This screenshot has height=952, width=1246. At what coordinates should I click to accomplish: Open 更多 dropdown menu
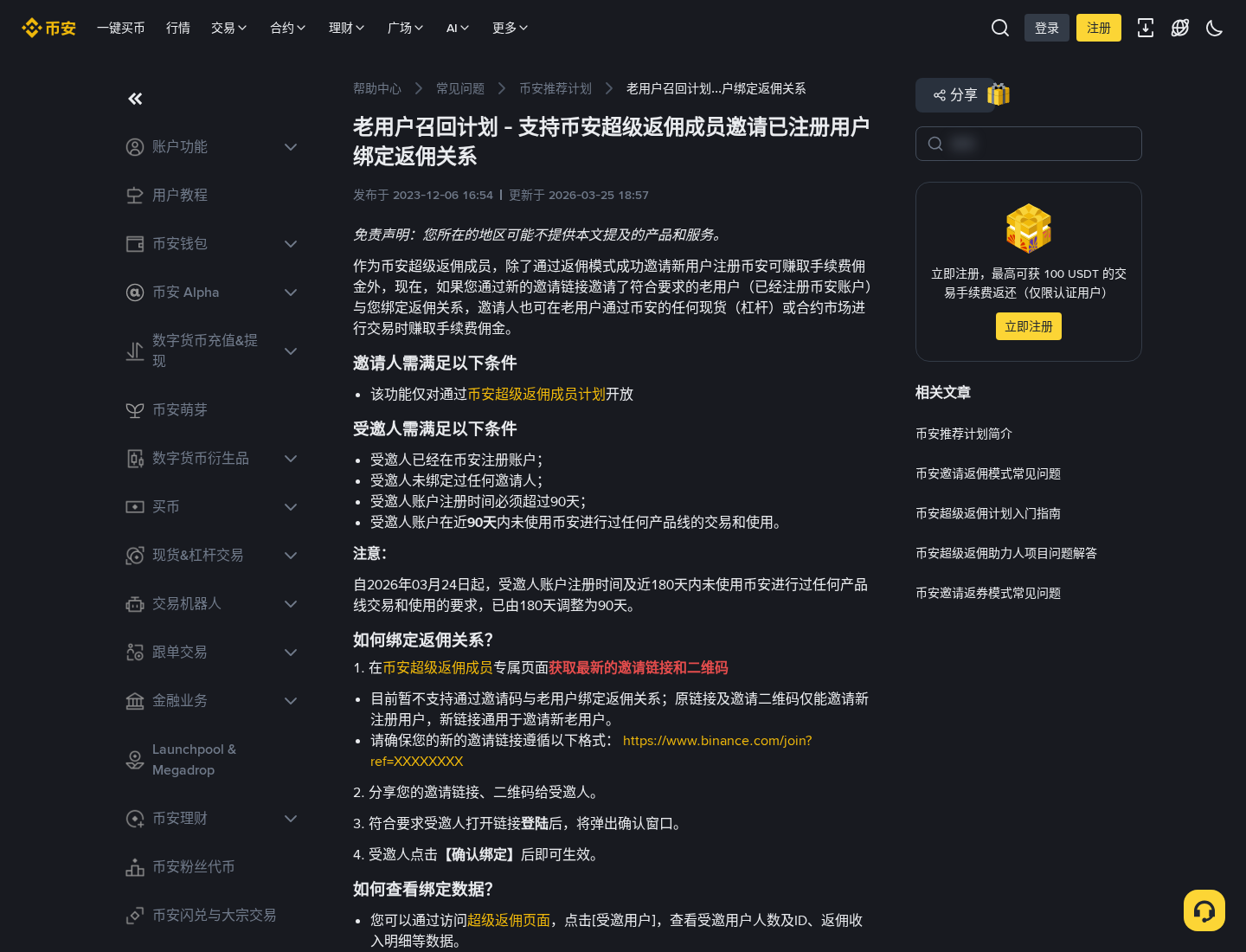pyautogui.click(x=511, y=28)
